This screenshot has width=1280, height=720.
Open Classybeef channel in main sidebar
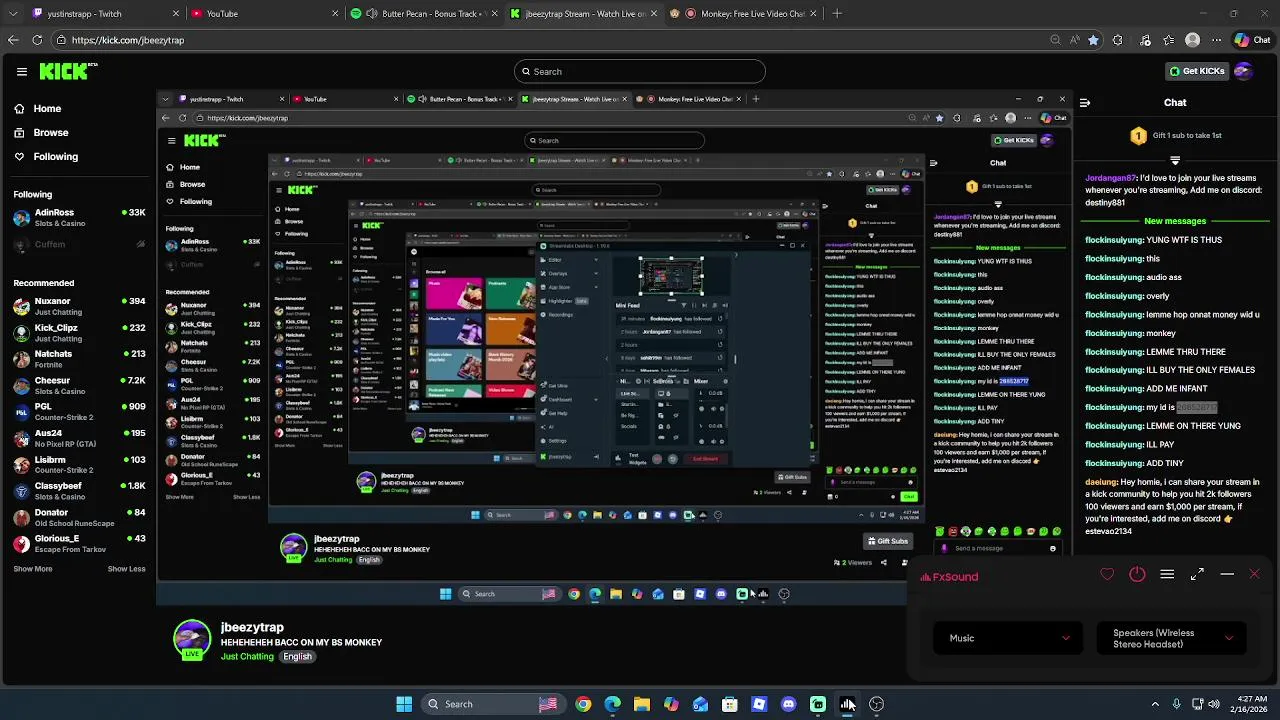[80, 490]
